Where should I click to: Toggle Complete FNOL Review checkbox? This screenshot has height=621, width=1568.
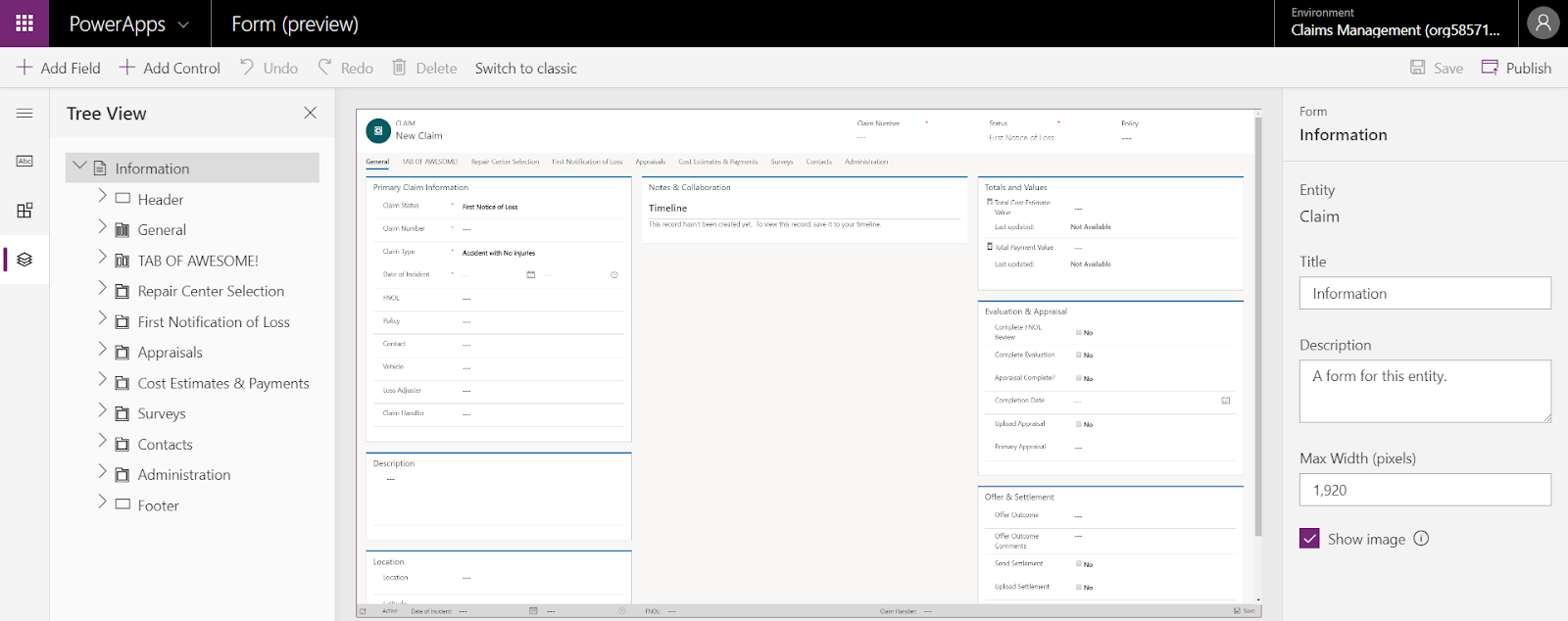click(1079, 333)
